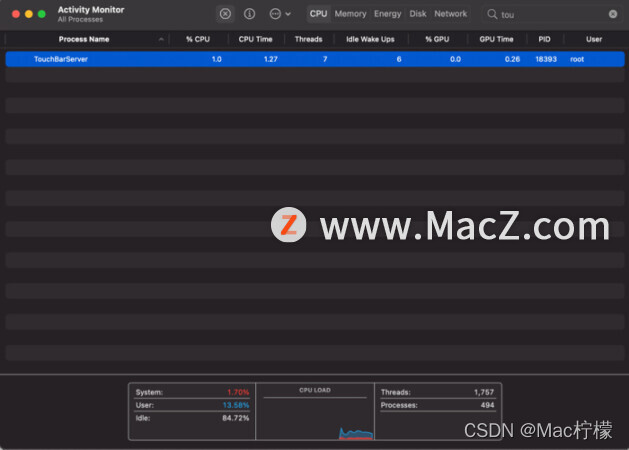Click the Threads 1,757 statistic
The image size is (629, 450).
pos(437,392)
